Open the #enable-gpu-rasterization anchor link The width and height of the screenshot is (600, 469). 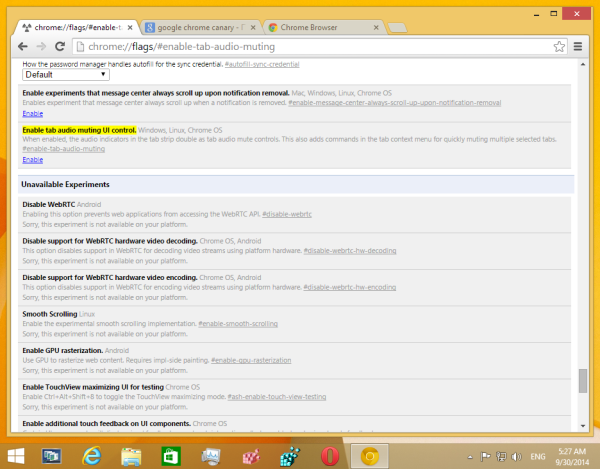251,360
